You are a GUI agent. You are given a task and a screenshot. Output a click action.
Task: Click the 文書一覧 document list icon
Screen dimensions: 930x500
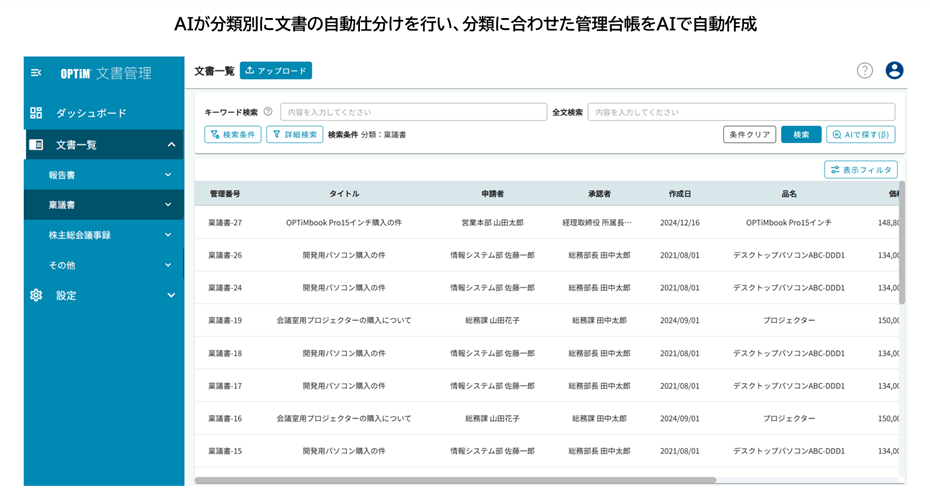tap(37, 145)
